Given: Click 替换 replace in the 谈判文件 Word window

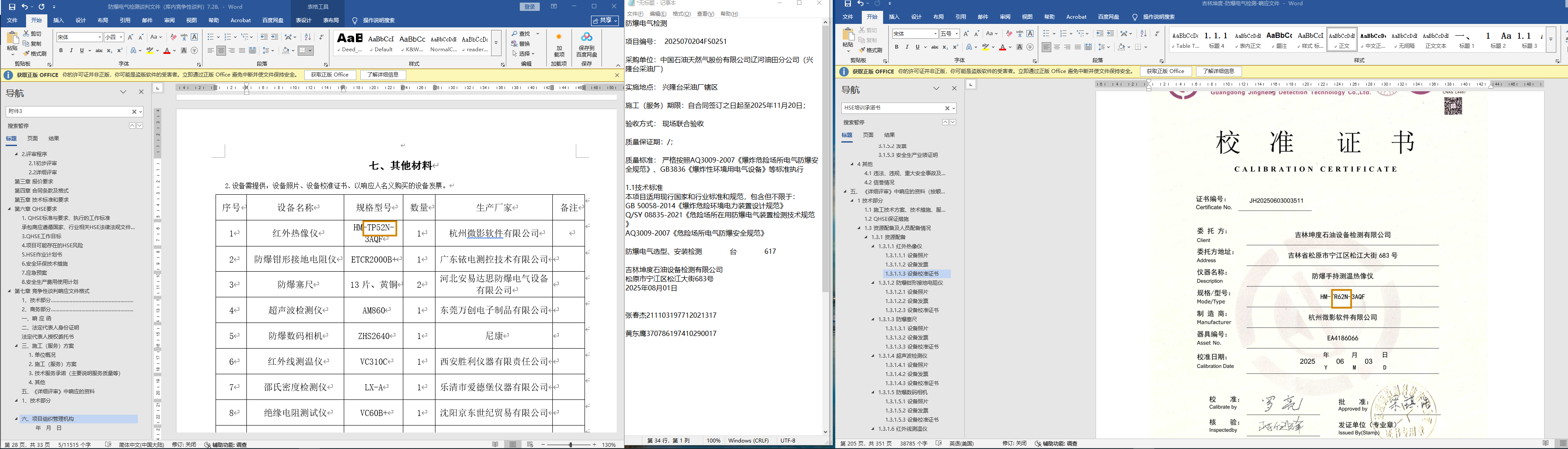Looking at the screenshot, I should [521, 44].
